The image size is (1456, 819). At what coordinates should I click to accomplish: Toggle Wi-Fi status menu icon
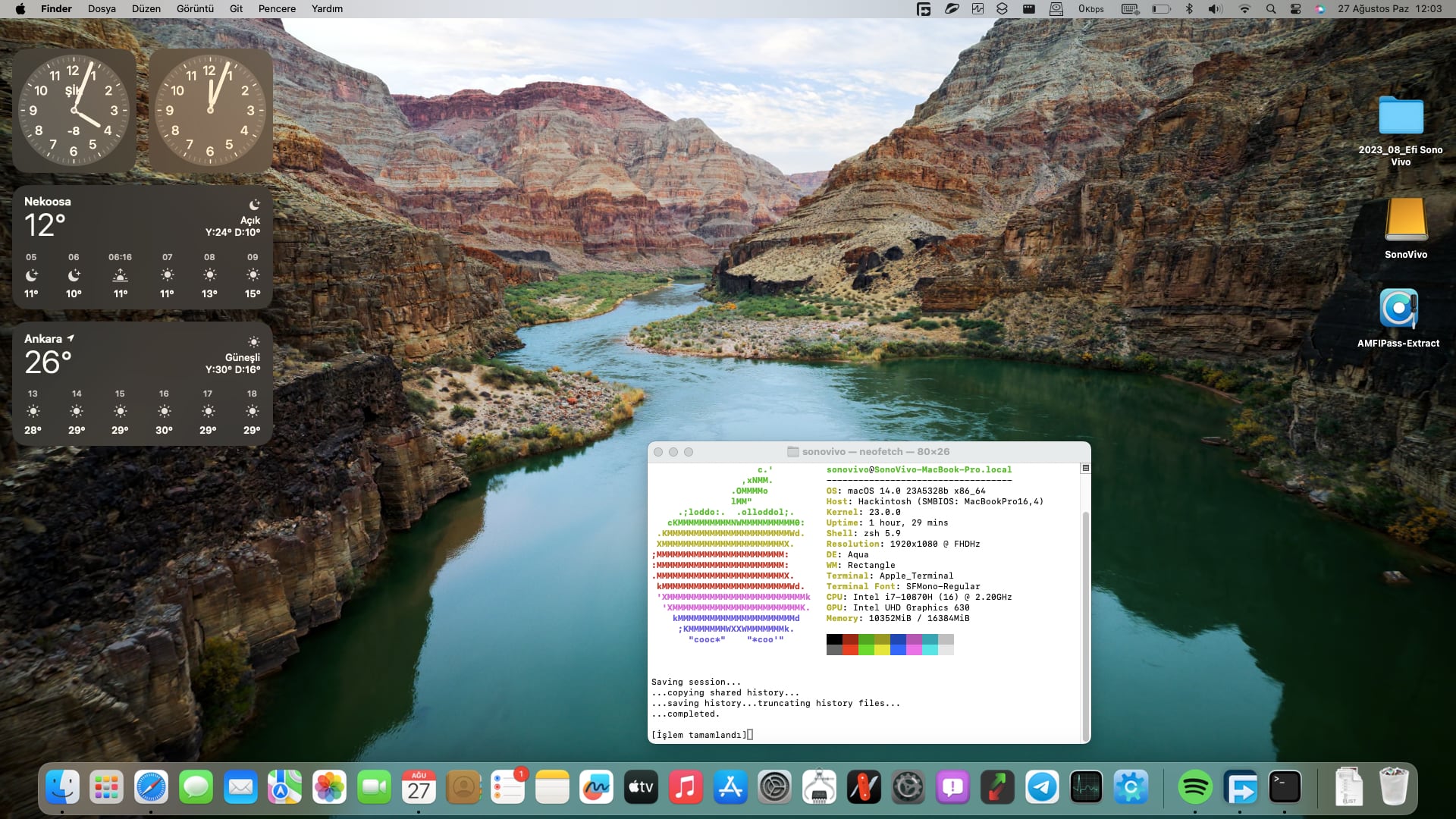click(1244, 9)
